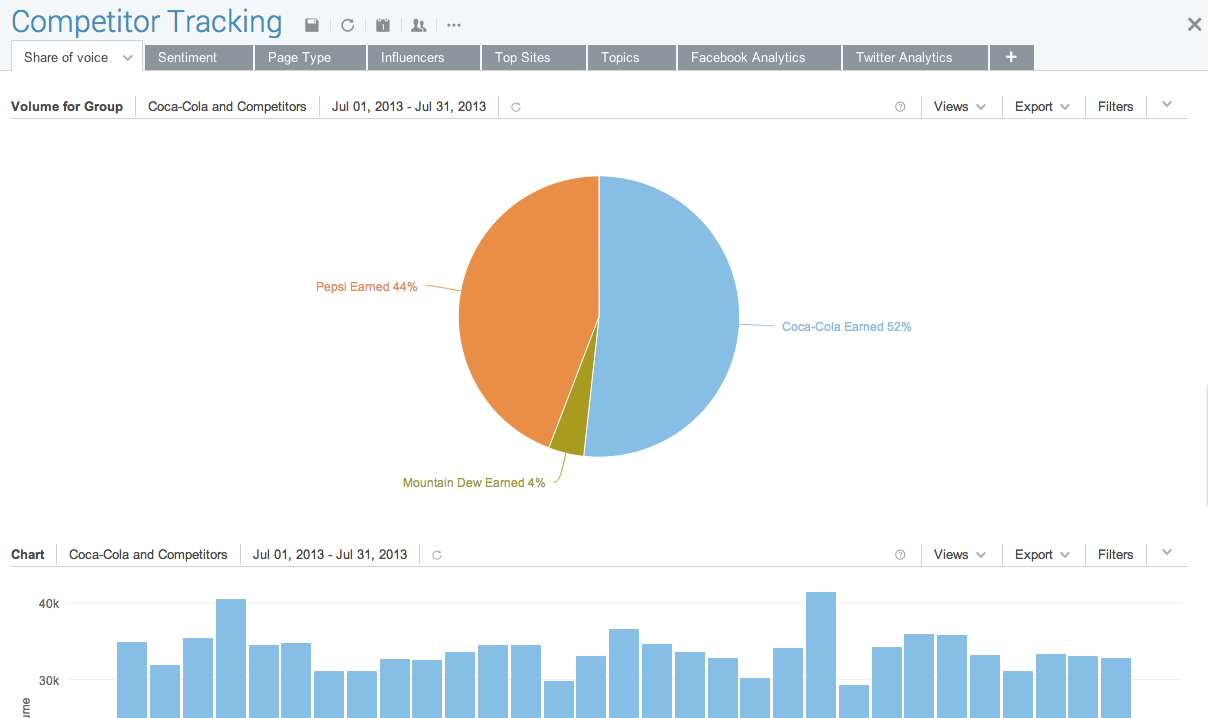The width and height of the screenshot is (1208, 718).
Task: Expand the chevron after Filters in Volume panel
Action: coord(1167,105)
